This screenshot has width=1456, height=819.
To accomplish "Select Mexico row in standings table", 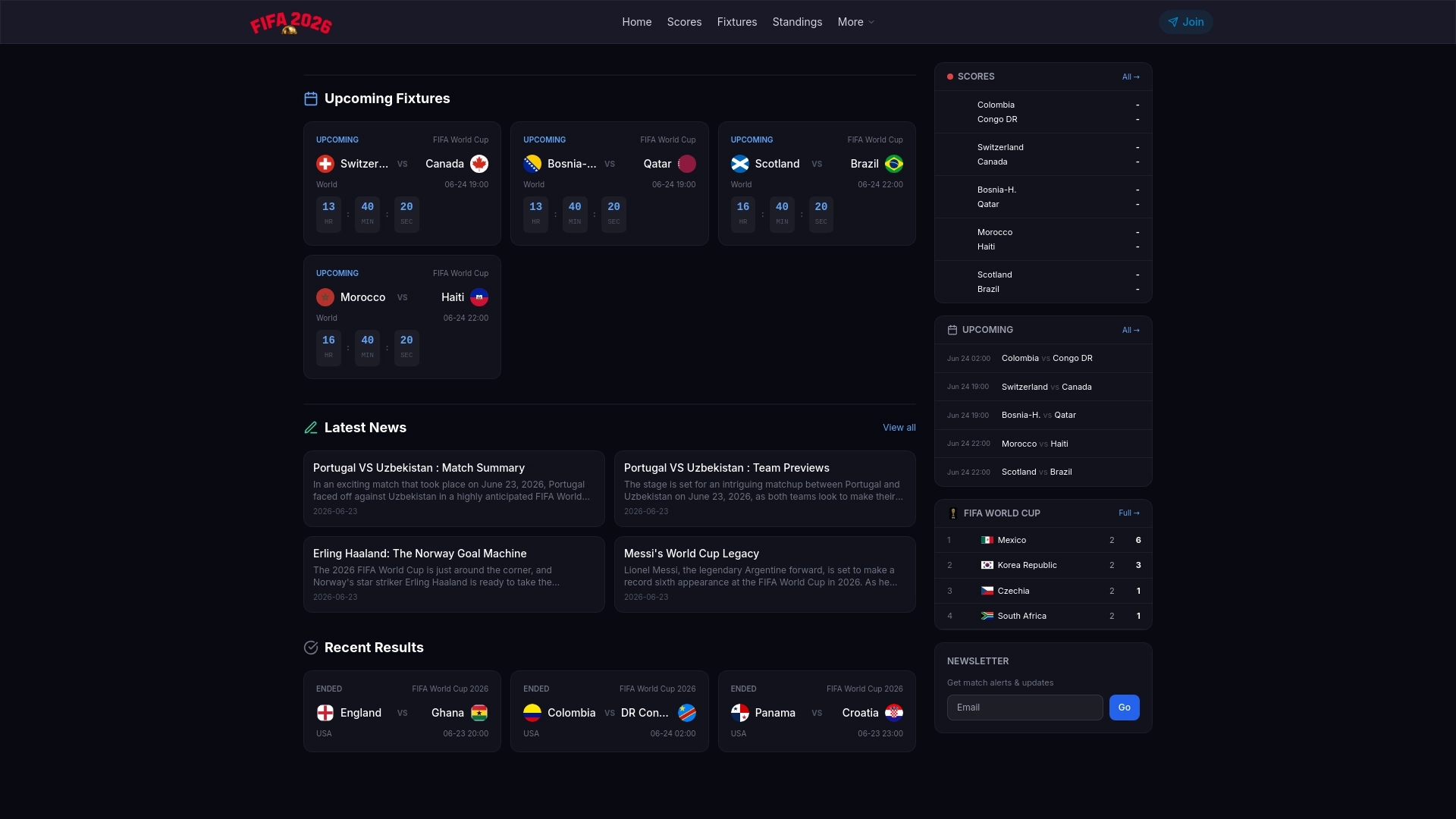I will click(1043, 541).
